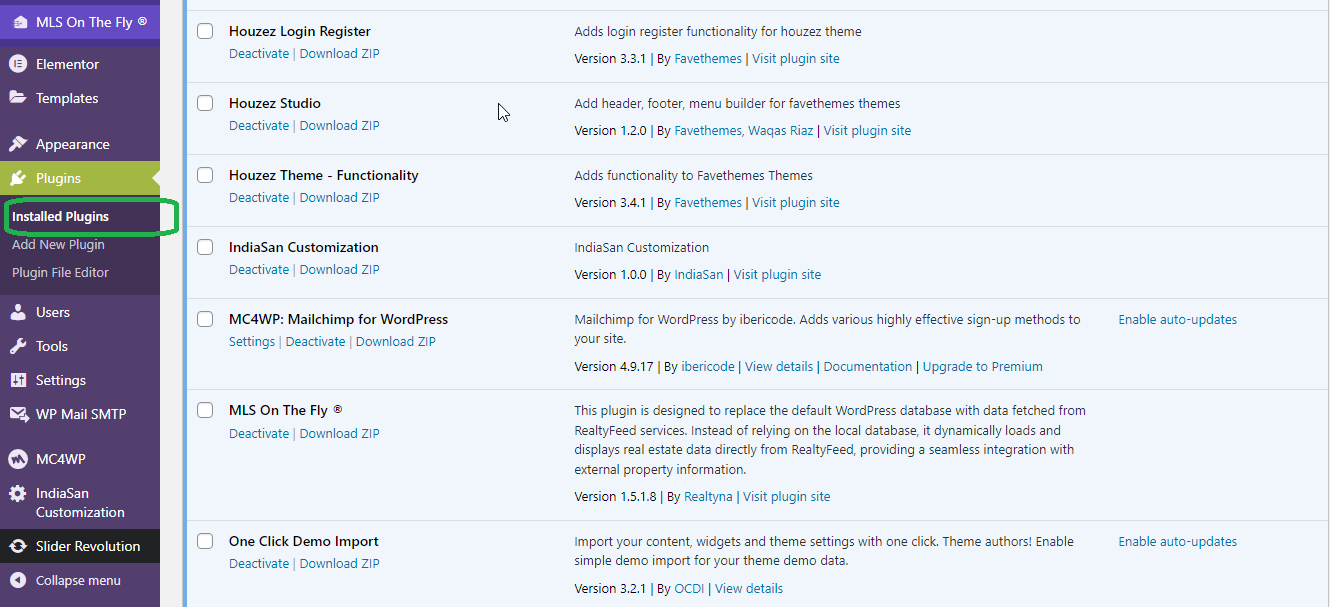Click the Collapse menu arrow icon

tap(18, 580)
